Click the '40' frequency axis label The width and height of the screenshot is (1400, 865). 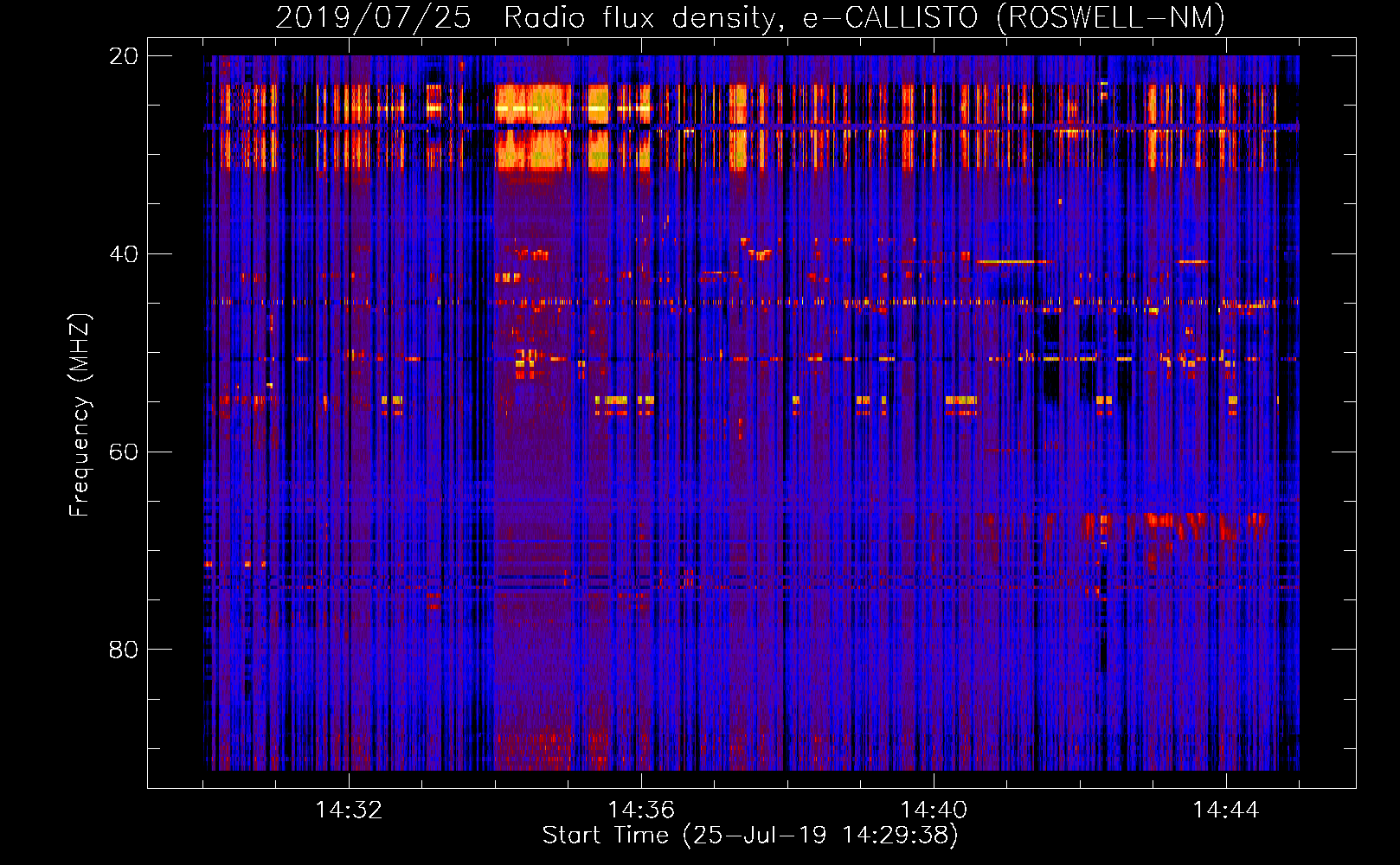pyautogui.click(x=124, y=254)
